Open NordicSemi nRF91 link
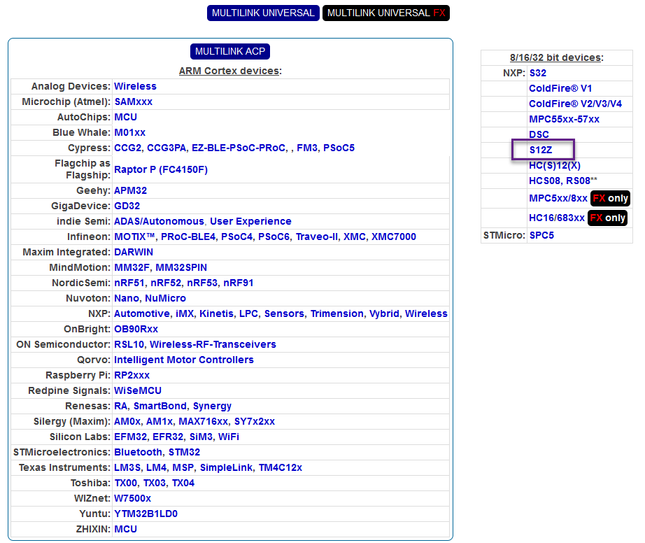The height and width of the screenshot is (543, 645). coord(238,283)
